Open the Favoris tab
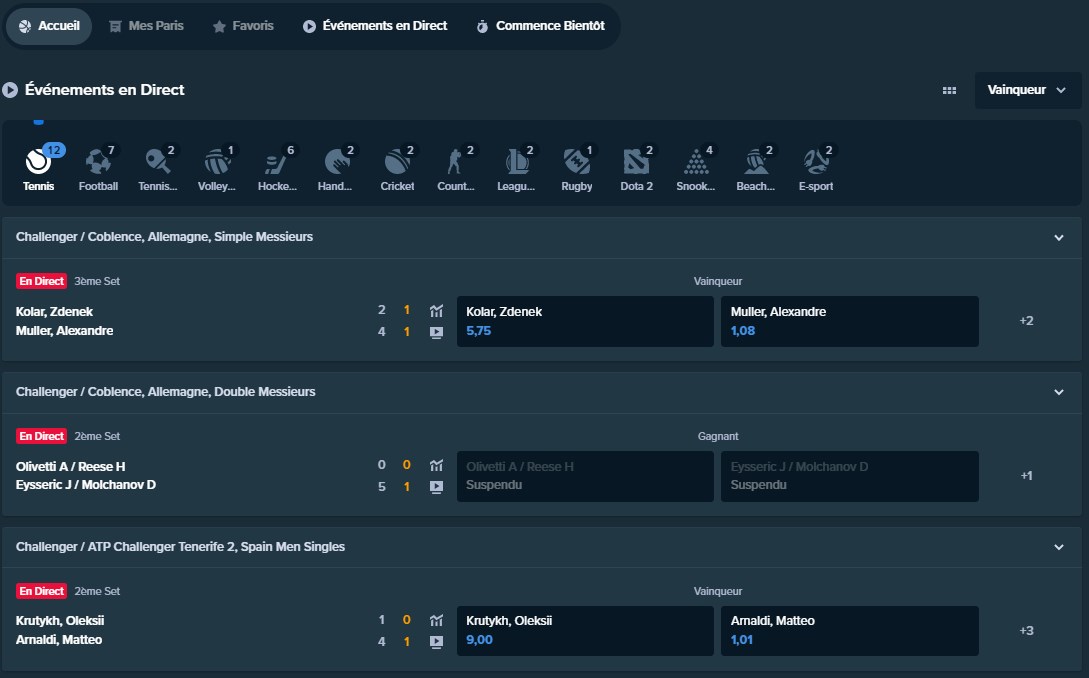The image size is (1089, 678). (x=243, y=26)
